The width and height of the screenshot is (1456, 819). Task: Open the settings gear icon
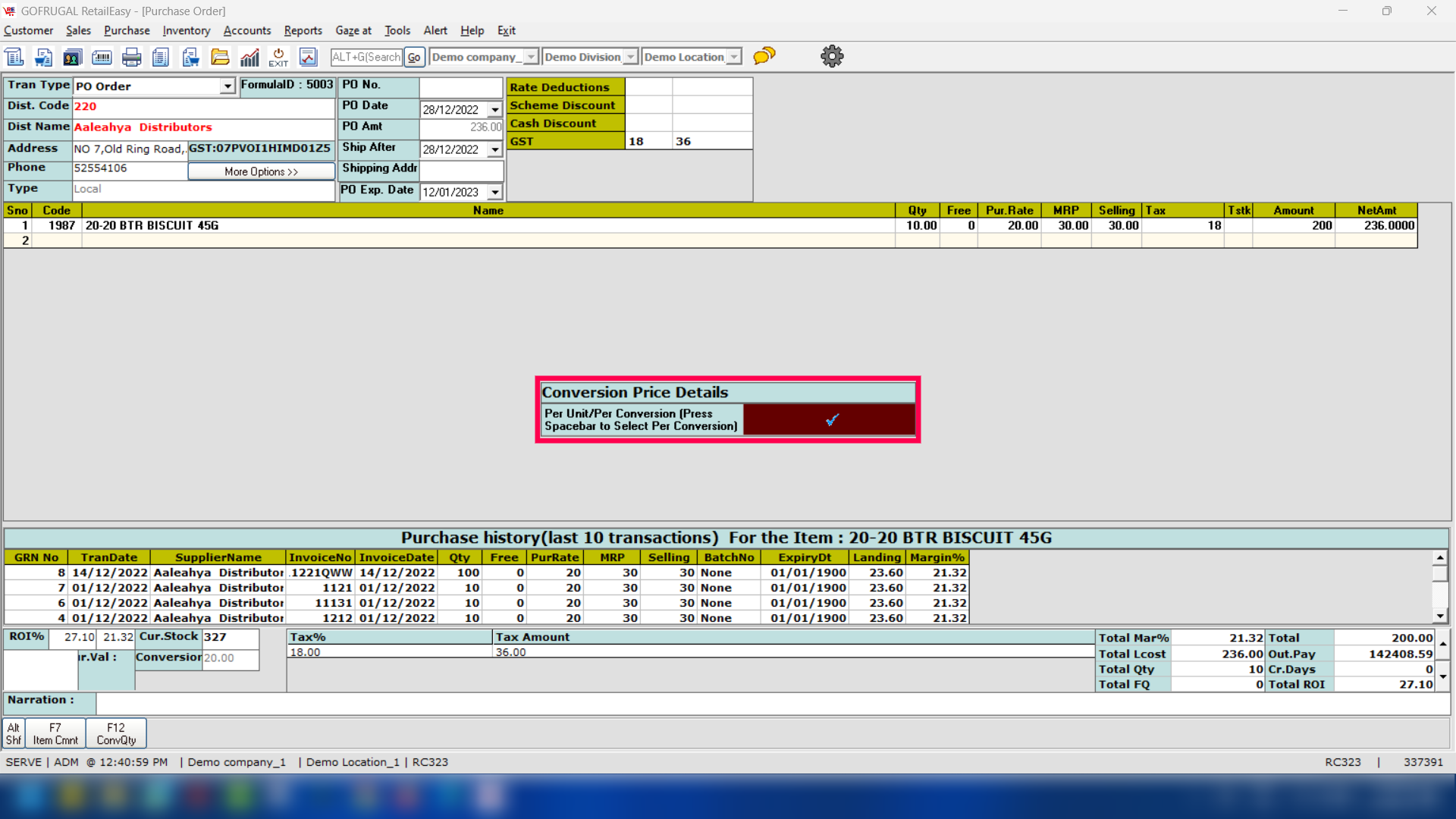click(832, 56)
